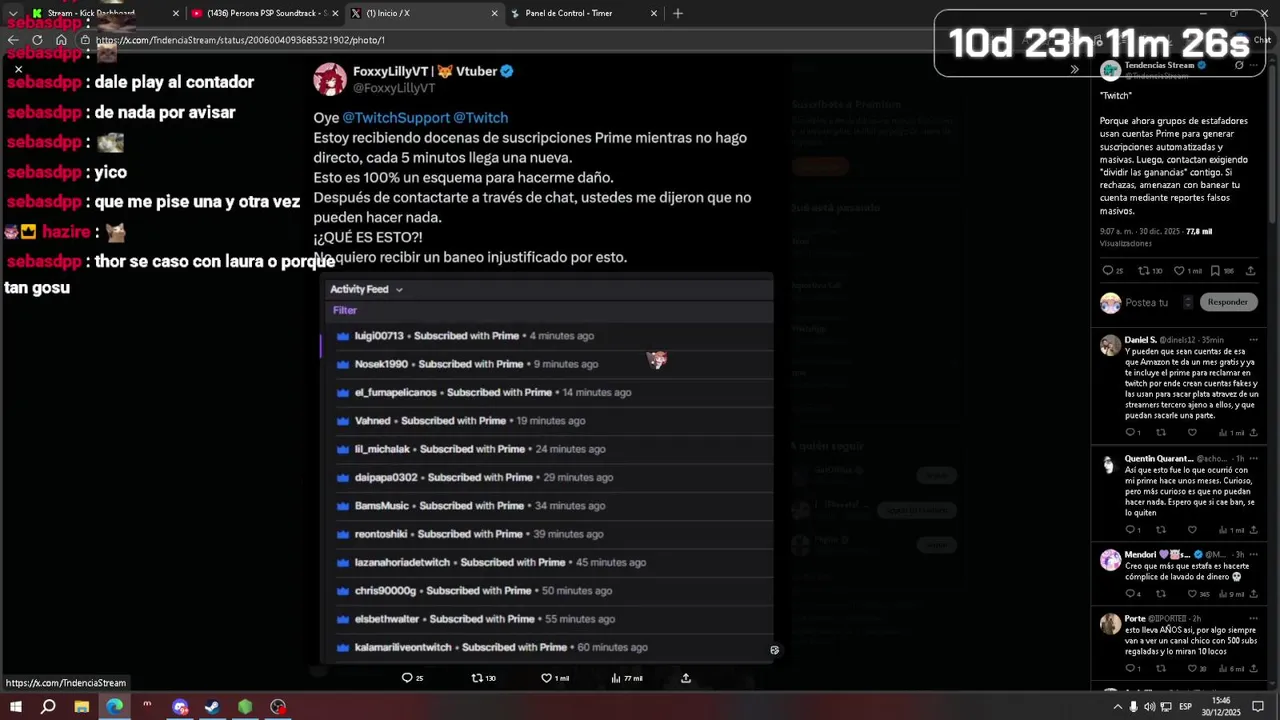The image size is (1280, 720).
Task: Click the Postea tu respuesta field
Action: tap(1156, 302)
